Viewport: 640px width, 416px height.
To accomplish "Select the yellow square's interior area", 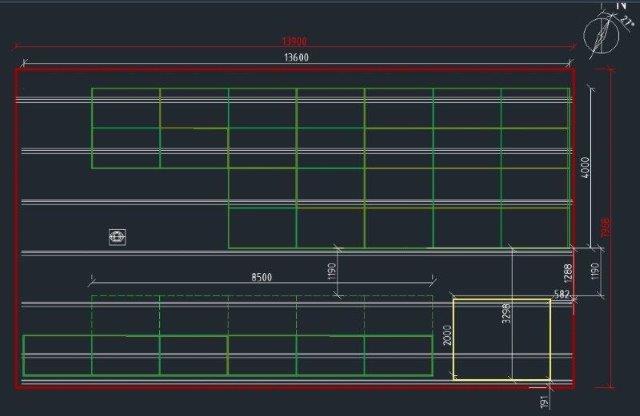I will point(502,340).
